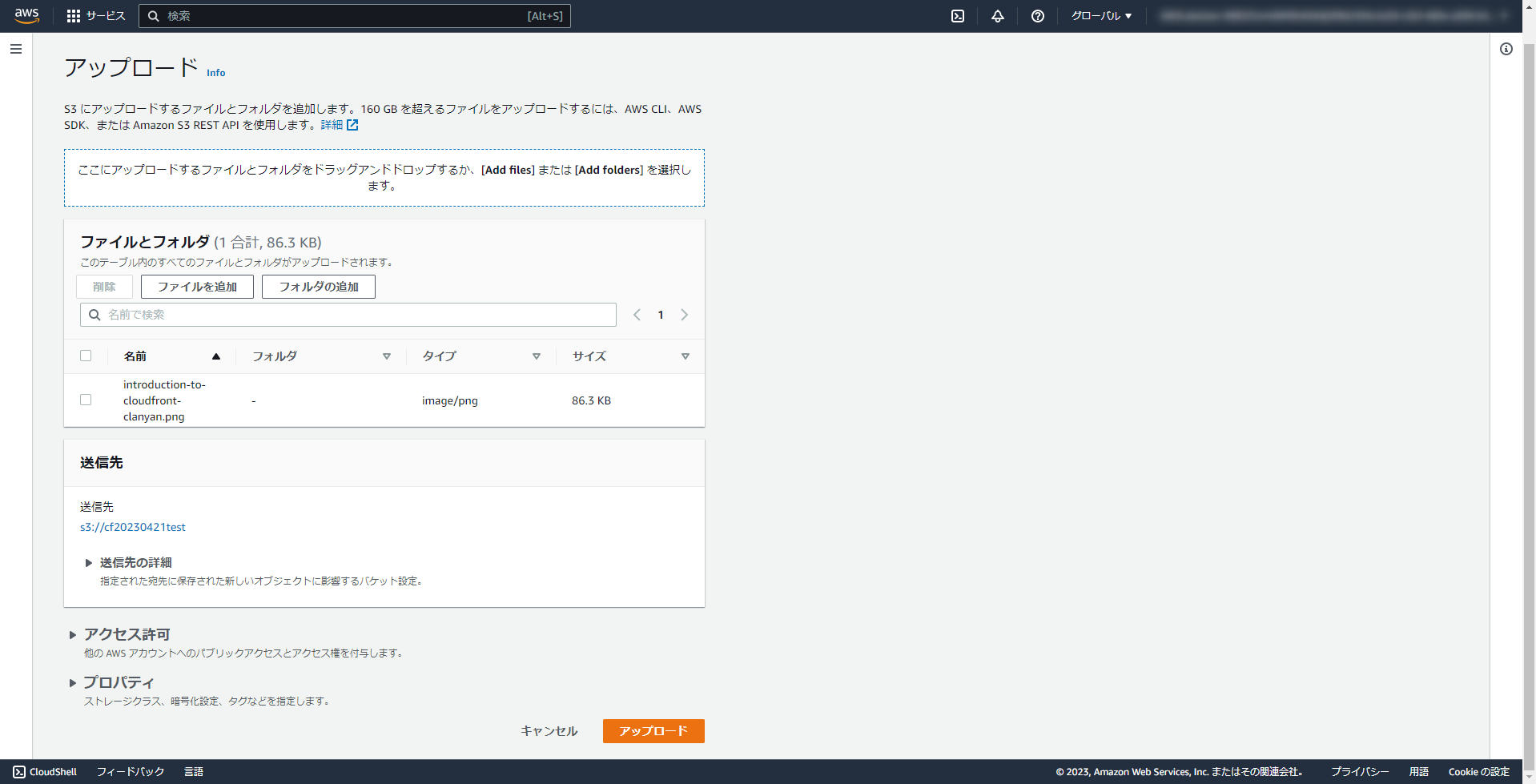The width and height of the screenshot is (1536, 784).
Task: Open the グローバル region dropdown
Action: click(x=1100, y=15)
